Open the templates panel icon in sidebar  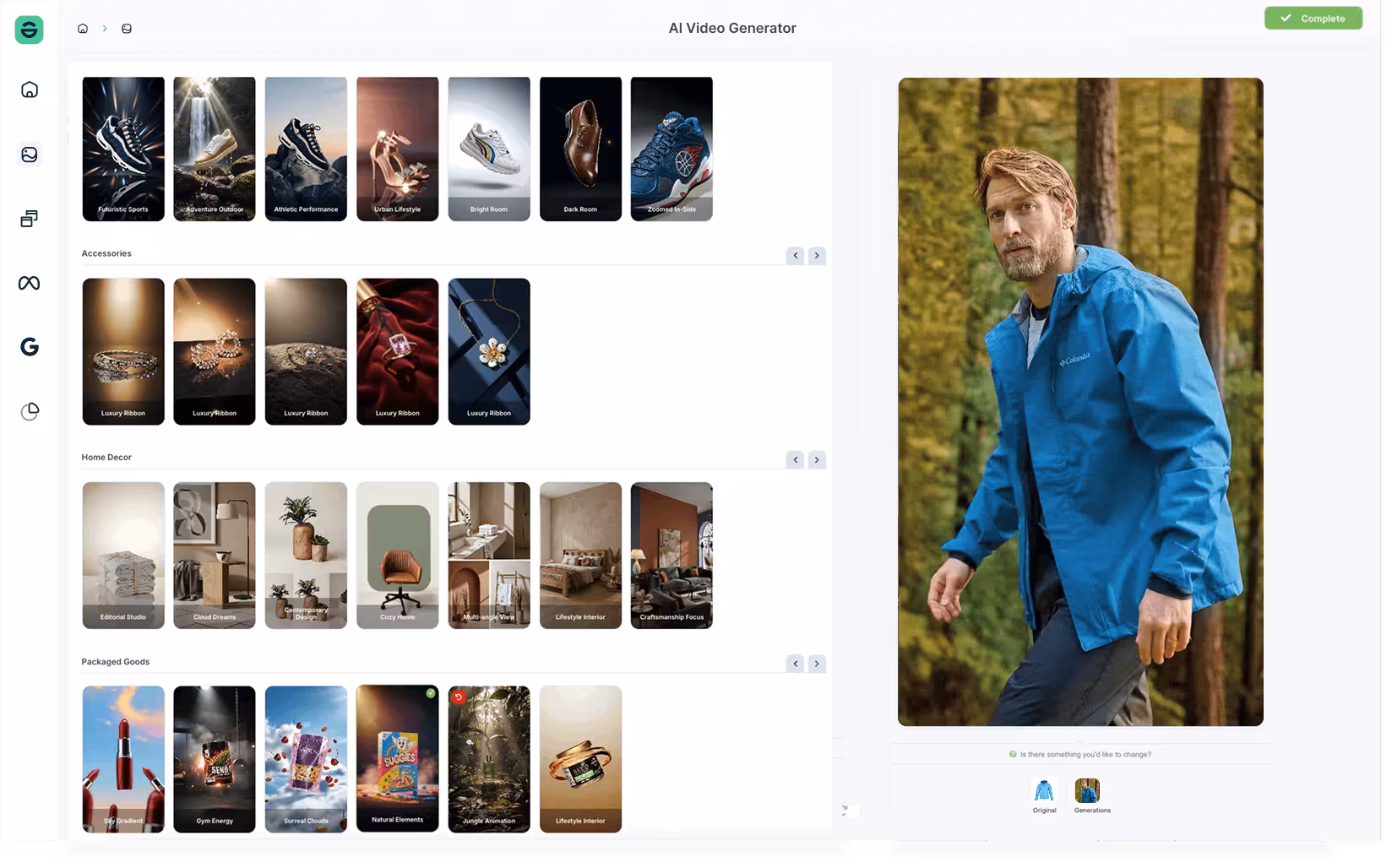pos(28,218)
